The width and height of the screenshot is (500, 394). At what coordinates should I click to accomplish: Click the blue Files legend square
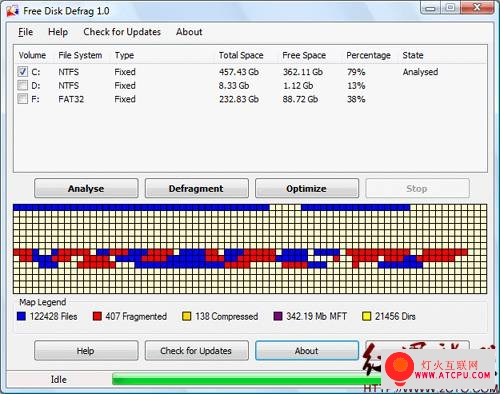[x=21, y=316]
